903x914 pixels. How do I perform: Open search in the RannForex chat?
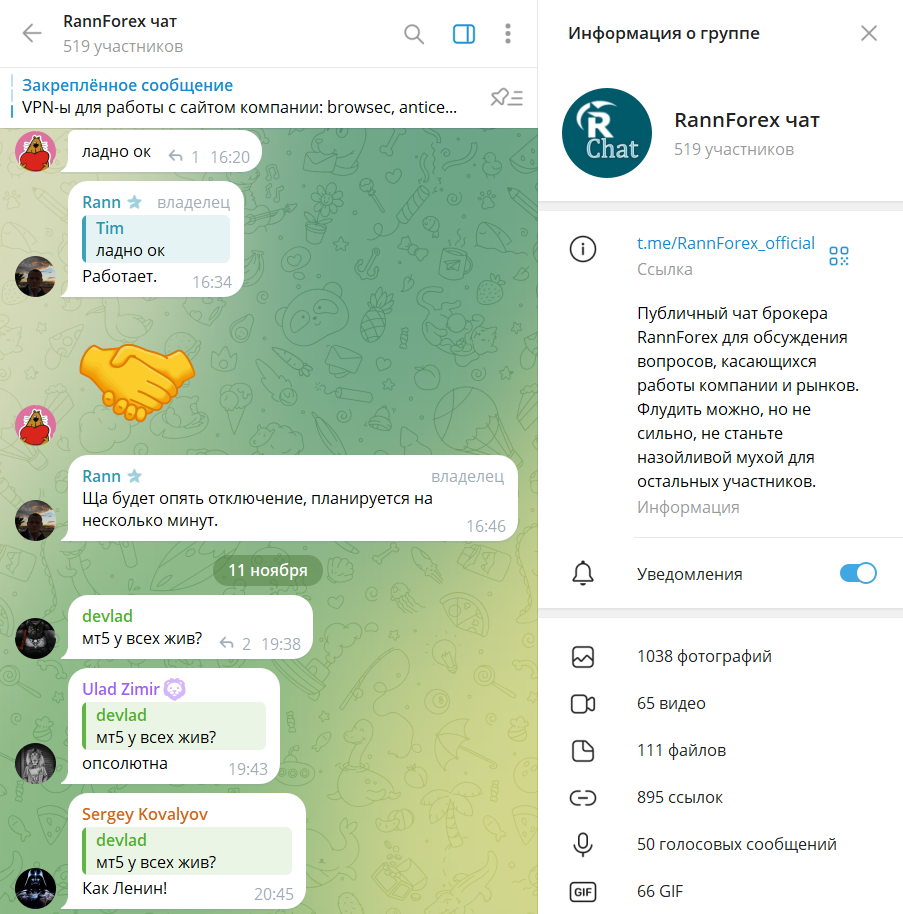coord(414,34)
